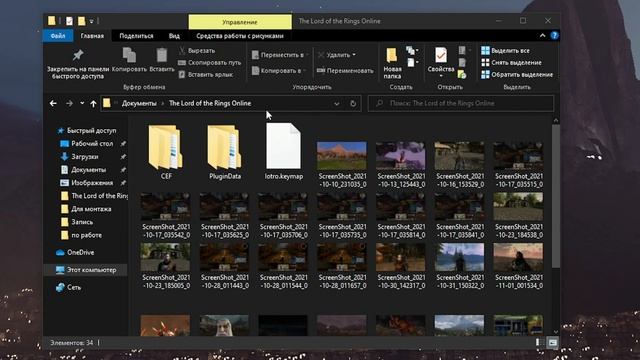Click Выделить все
Screen dimensions: 640x360
pyautogui.click(x=505, y=51)
